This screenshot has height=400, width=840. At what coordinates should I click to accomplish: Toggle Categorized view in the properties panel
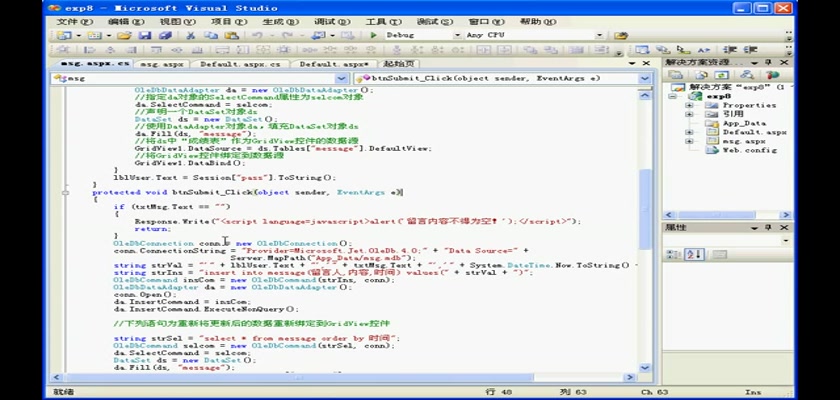673,255
